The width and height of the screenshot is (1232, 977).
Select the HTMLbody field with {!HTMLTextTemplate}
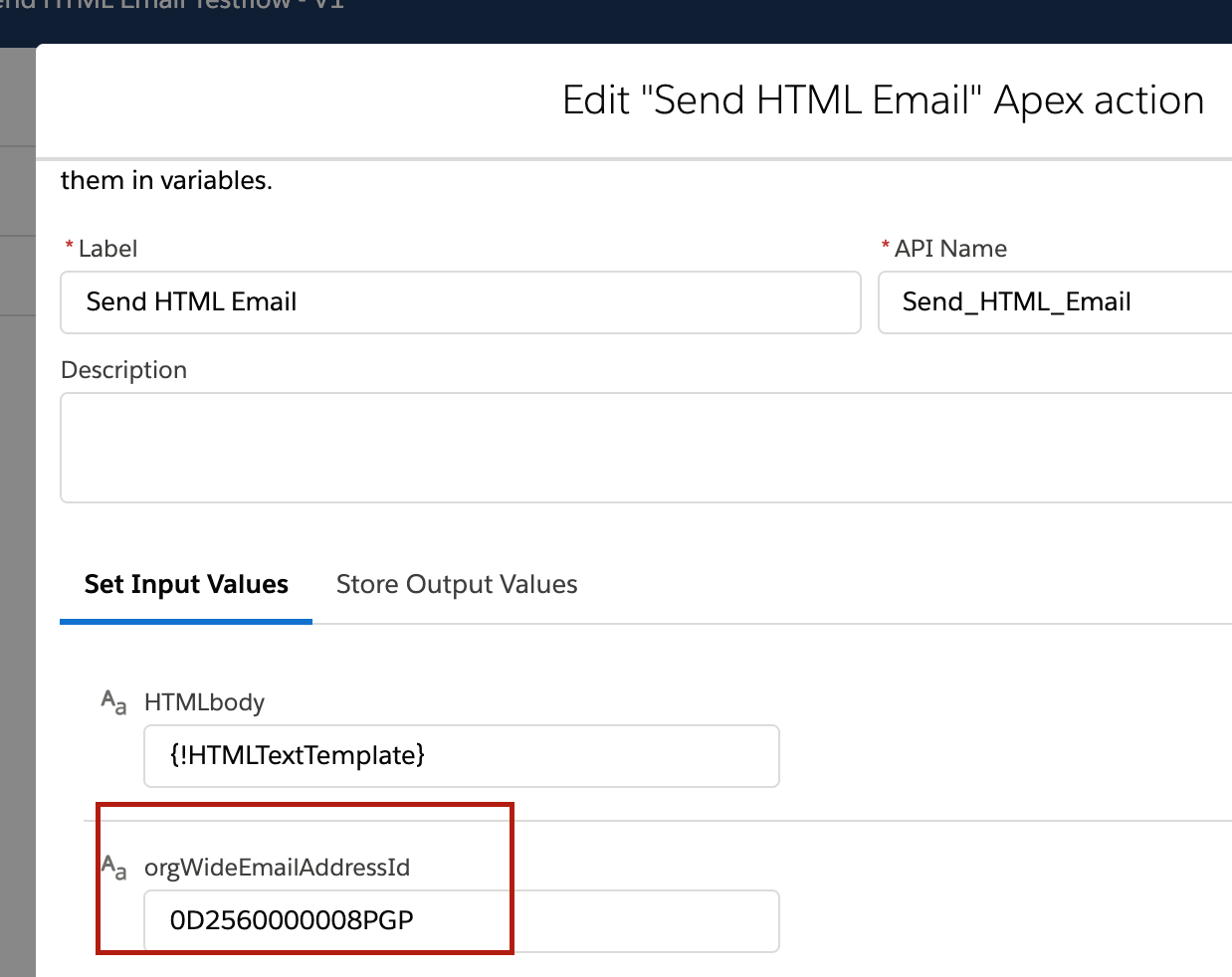pyautogui.click(x=461, y=756)
